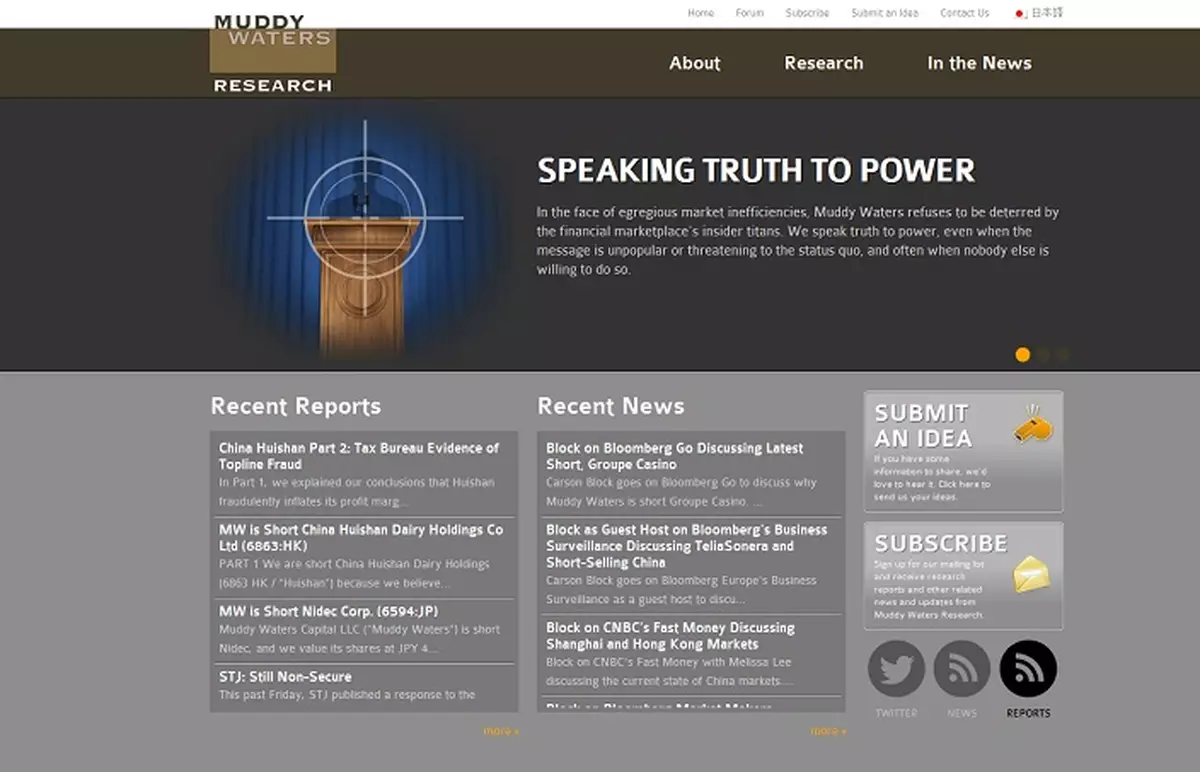Open the Reports RSS feed icon
Screen dimensions: 1200x772
coord(1027,669)
